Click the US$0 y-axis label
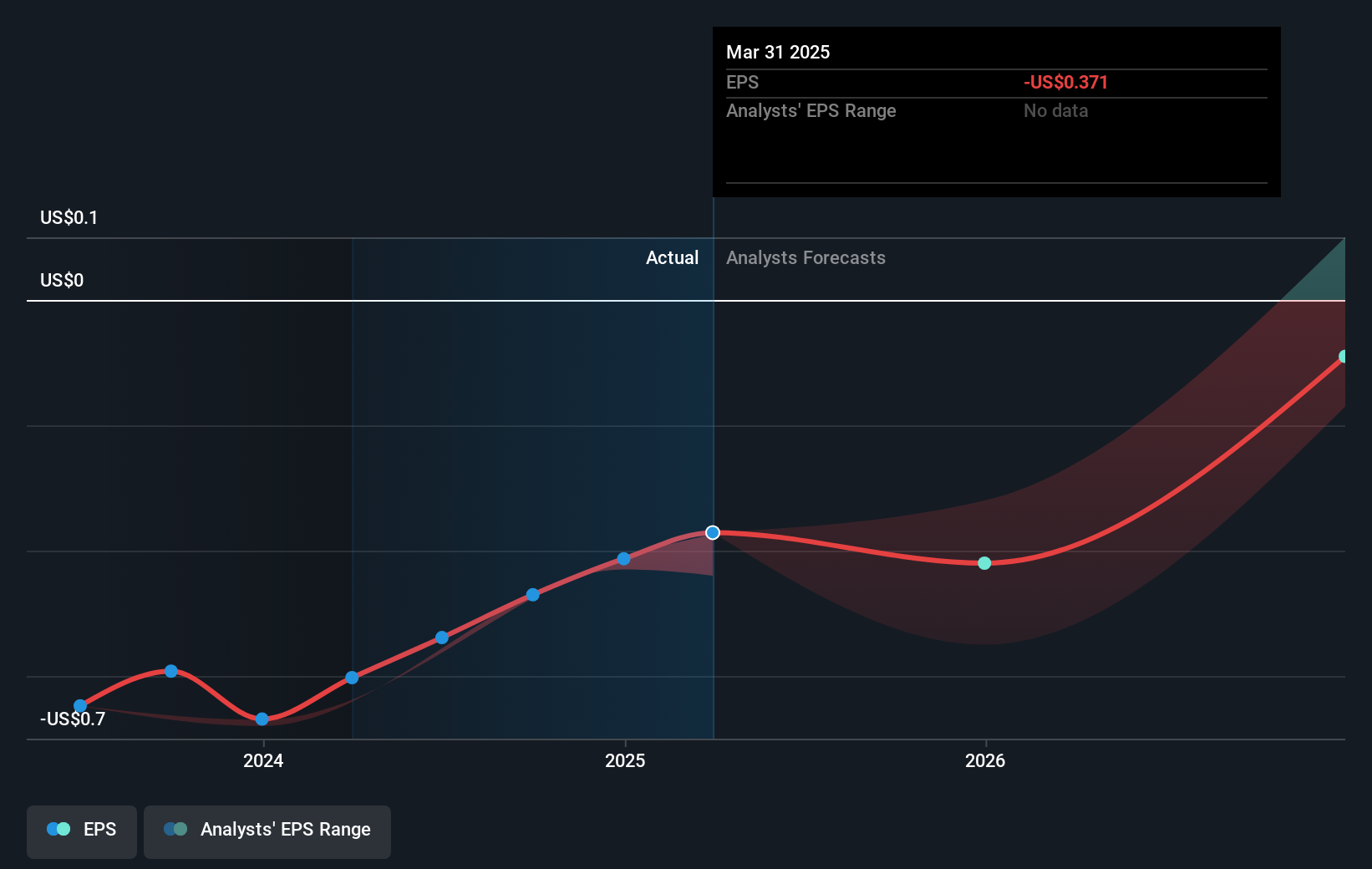This screenshot has height=869, width=1372. pos(62,281)
